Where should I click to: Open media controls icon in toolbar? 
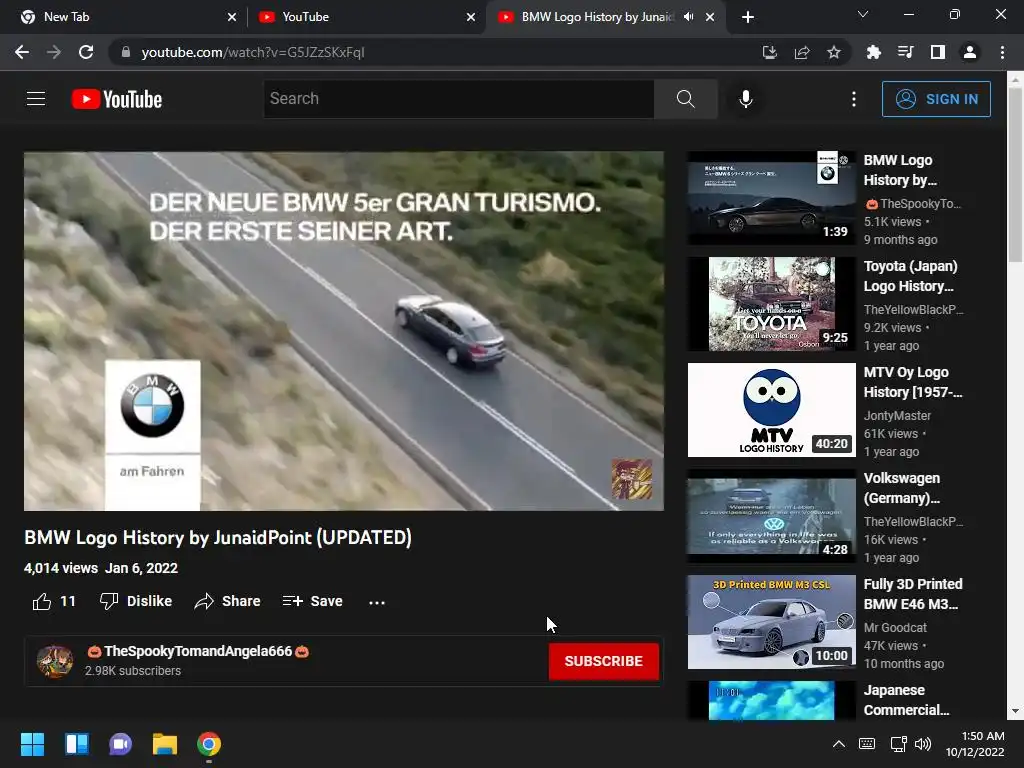tap(905, 52)
